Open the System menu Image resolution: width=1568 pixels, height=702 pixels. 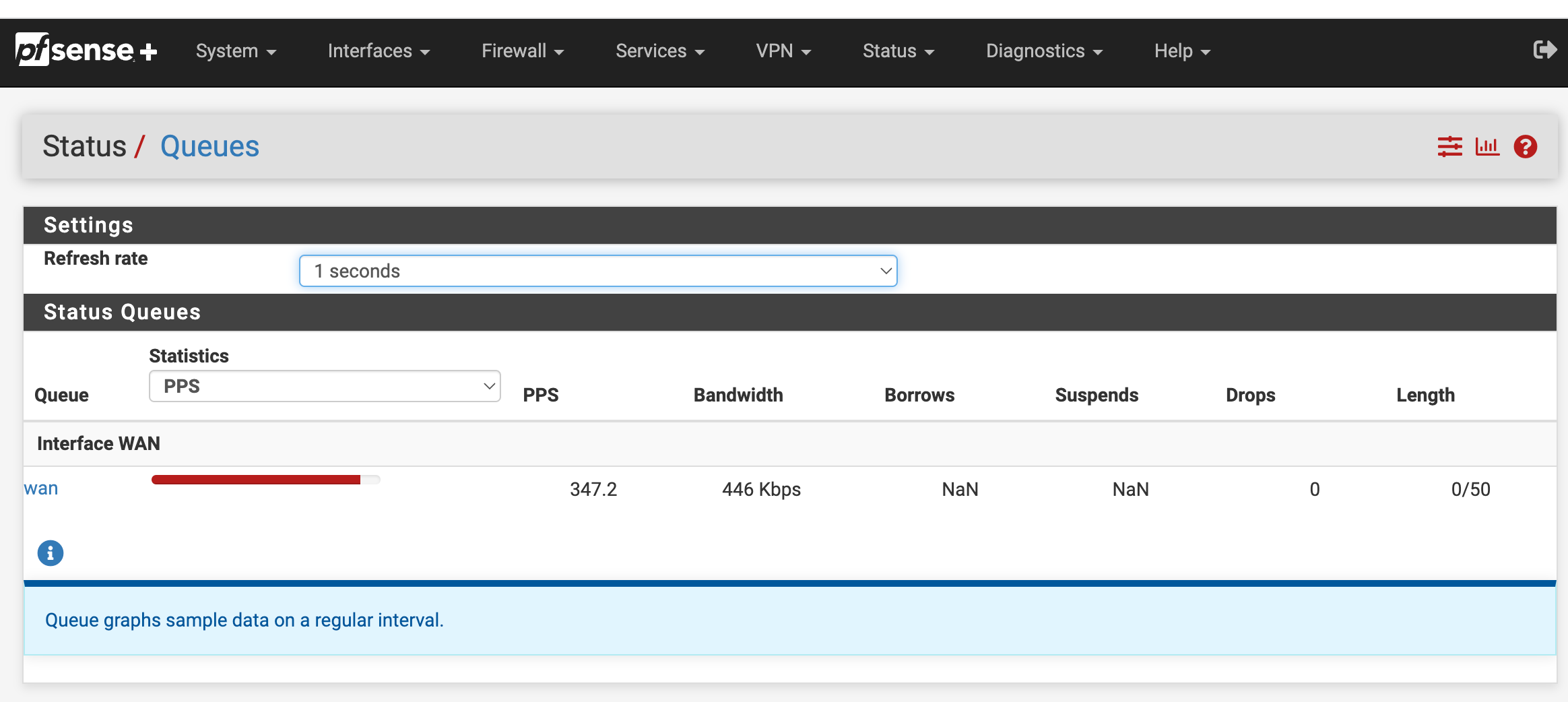click(236, 51)
